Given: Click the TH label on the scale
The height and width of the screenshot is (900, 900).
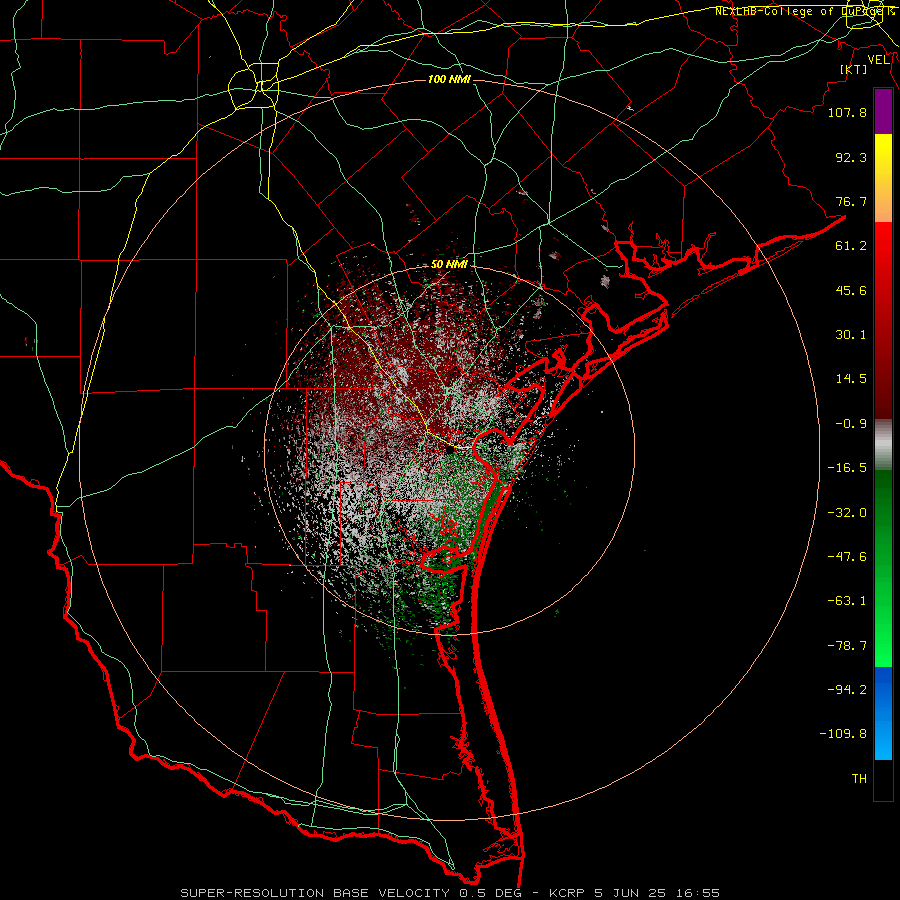Looking at the screenshot, I should 859,779.
